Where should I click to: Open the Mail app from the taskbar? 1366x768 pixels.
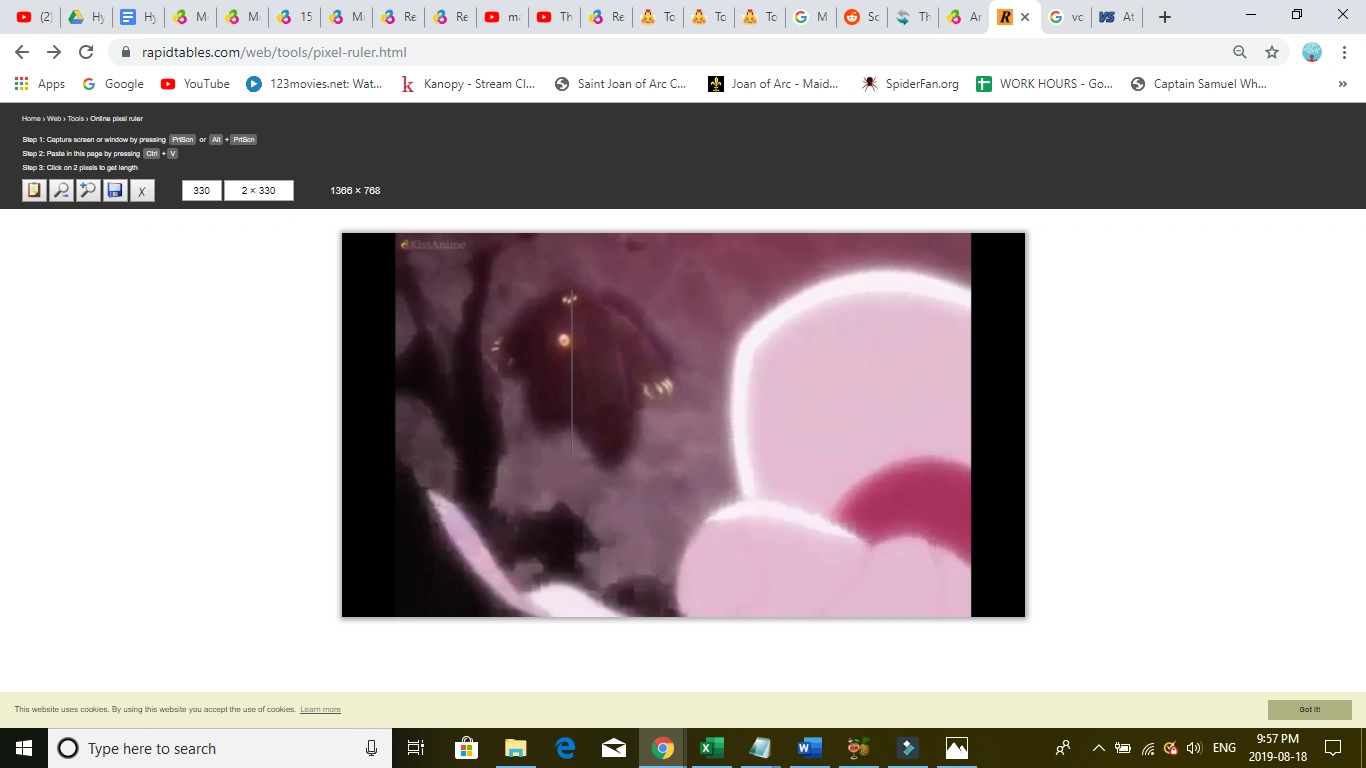tap(613, 748)
